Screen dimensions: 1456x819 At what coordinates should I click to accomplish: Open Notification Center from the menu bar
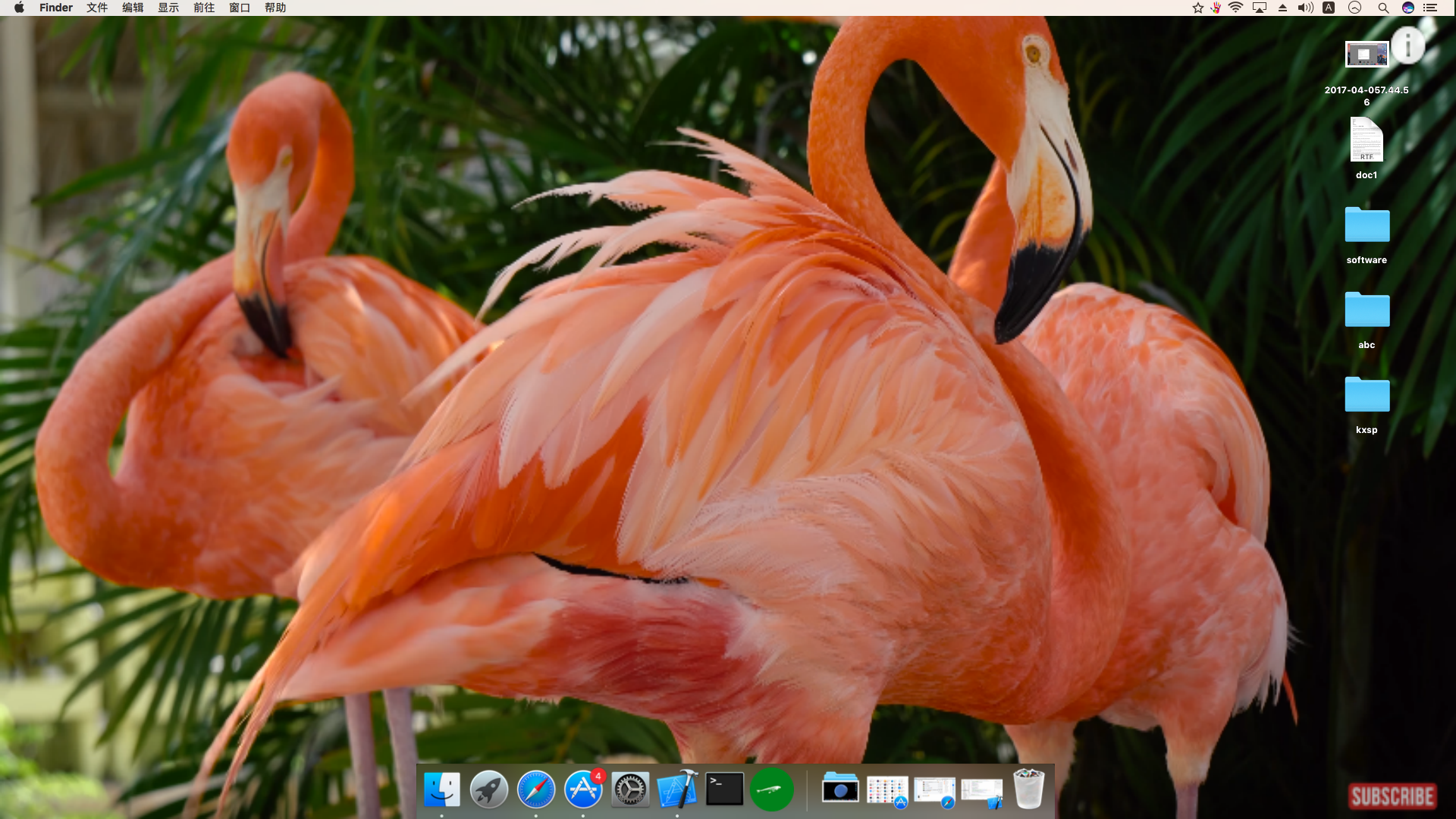[x=1432, y=8]
